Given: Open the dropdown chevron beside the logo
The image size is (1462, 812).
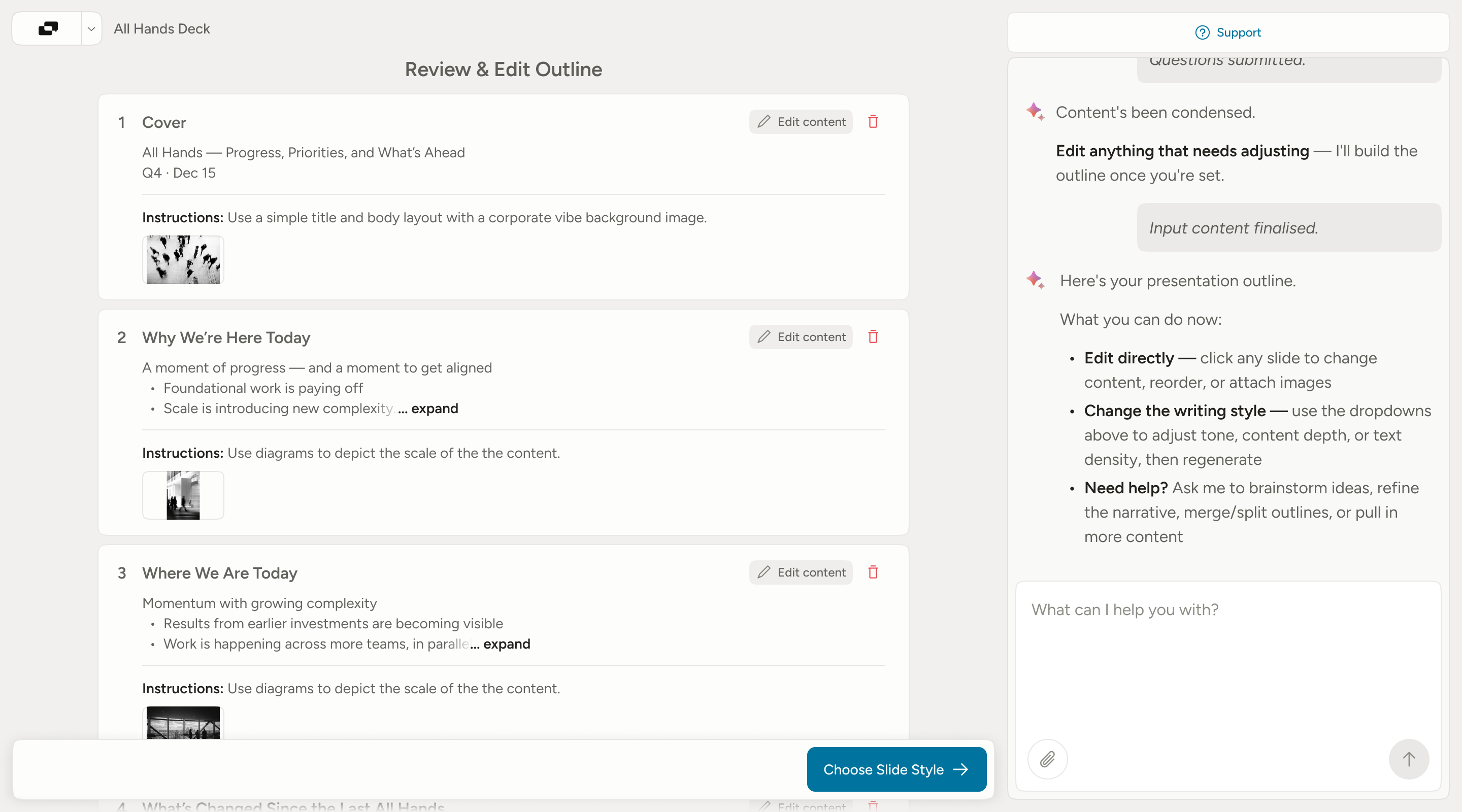Looking at the screenshot, I should 91,29.
